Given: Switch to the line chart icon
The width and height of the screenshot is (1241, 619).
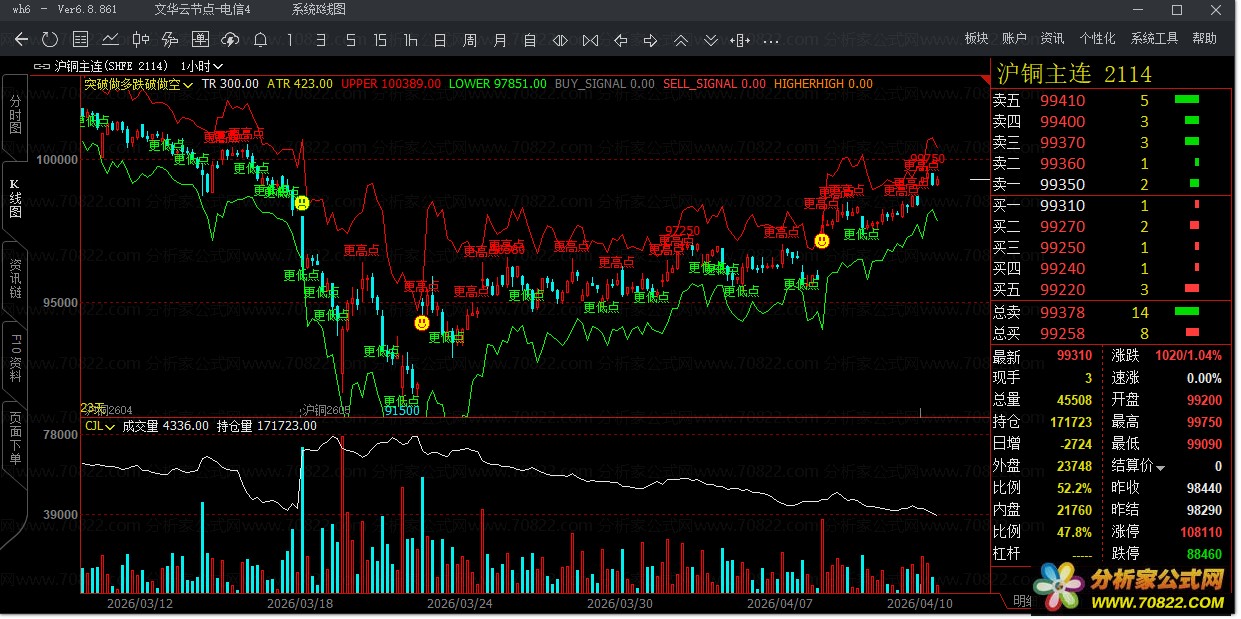Looking at the screenshot, I should pos(110,40).
